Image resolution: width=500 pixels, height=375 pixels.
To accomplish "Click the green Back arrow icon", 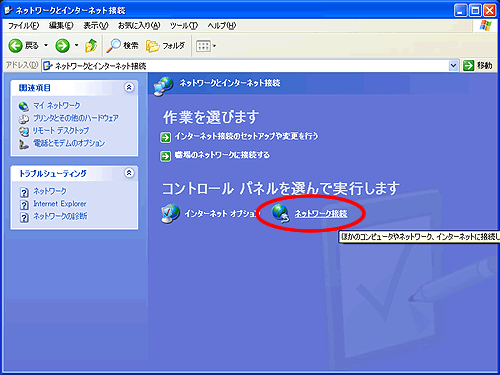I will [x=15, y=46].
